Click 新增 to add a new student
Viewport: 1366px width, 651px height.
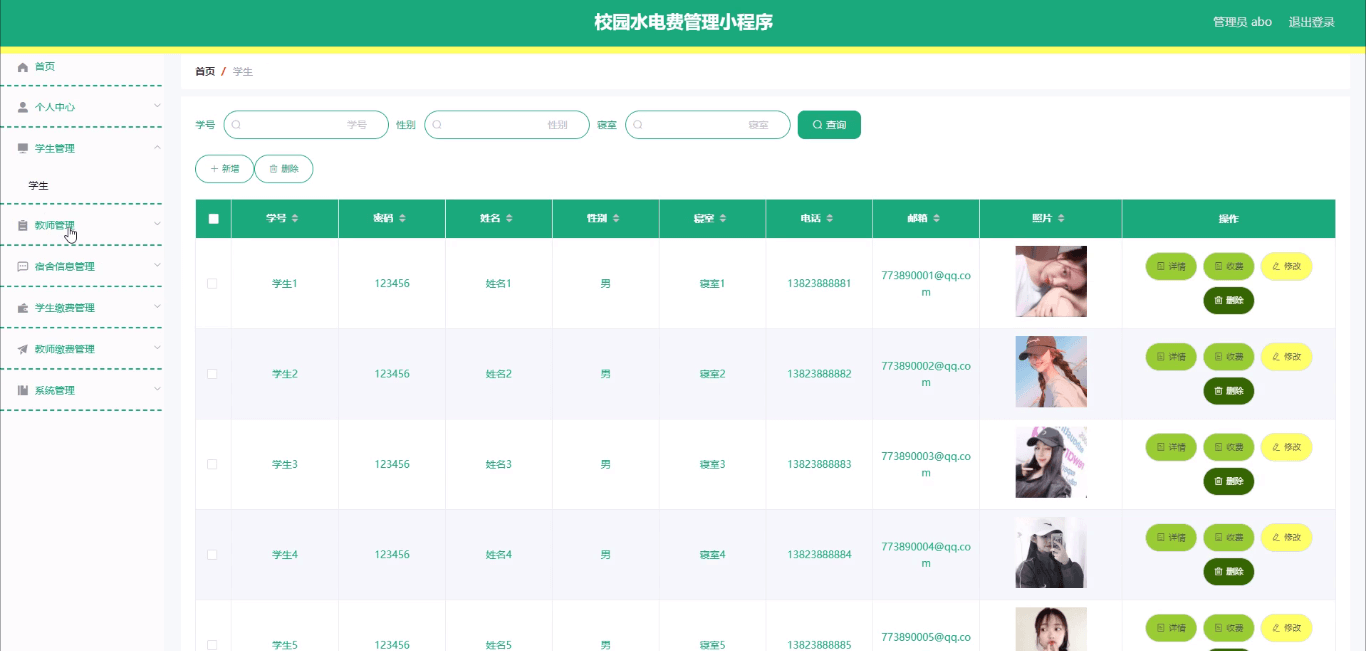(224, 168)
